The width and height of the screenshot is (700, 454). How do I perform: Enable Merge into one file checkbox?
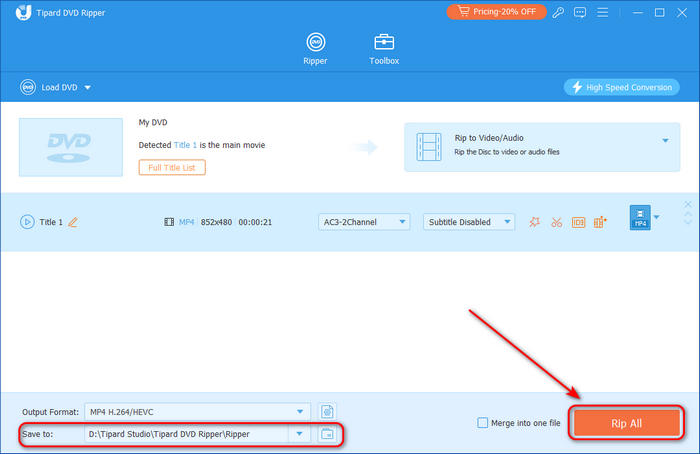coord(483,423)
